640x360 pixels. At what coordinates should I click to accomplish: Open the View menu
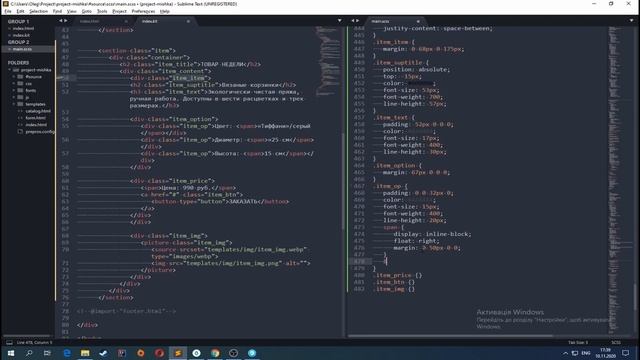point(71,11)
